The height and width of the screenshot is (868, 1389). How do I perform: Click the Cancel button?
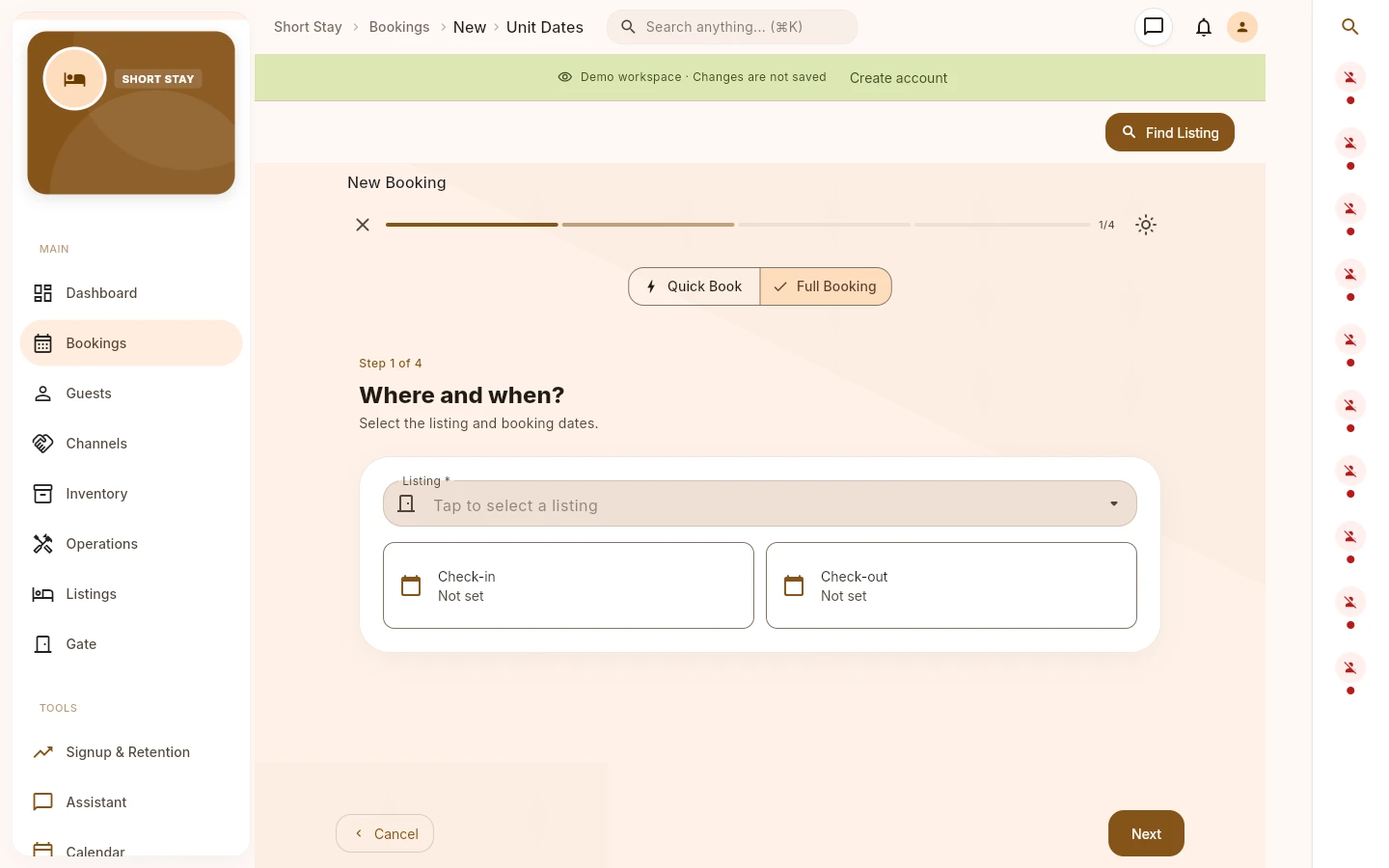click(385, 833)
